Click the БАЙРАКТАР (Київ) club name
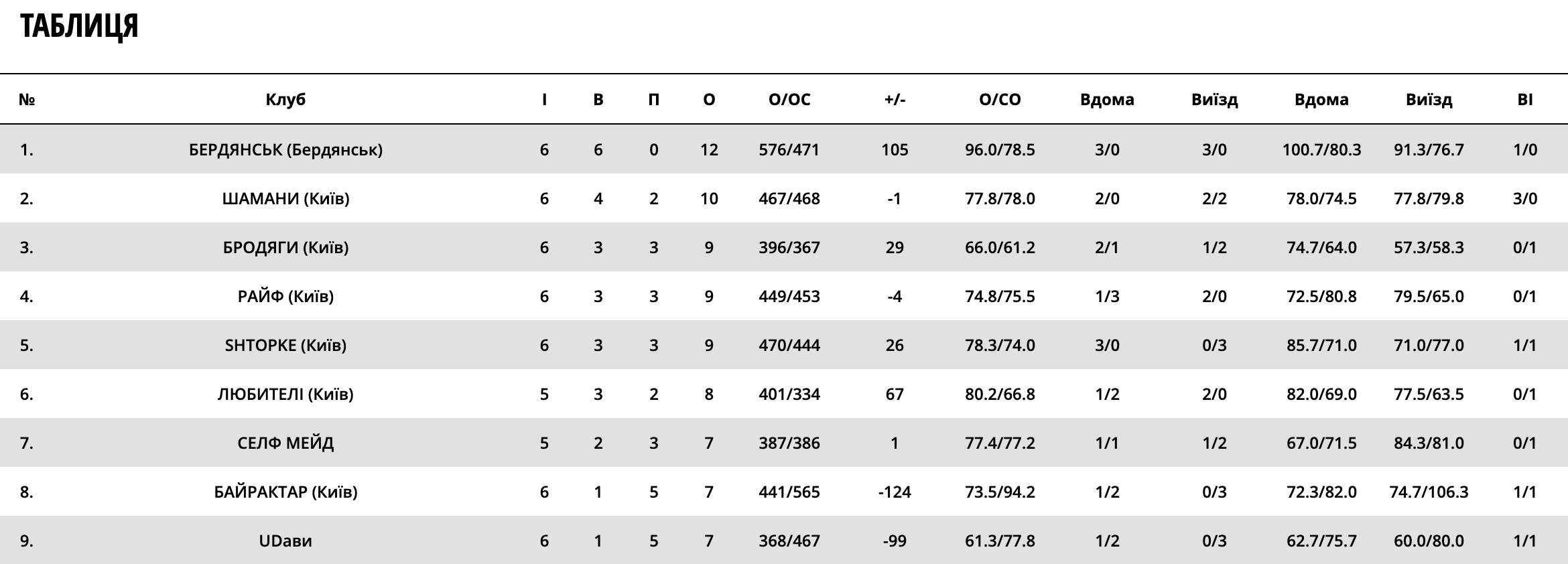This screenshot has width=1568, height=564. coord(285,492)
